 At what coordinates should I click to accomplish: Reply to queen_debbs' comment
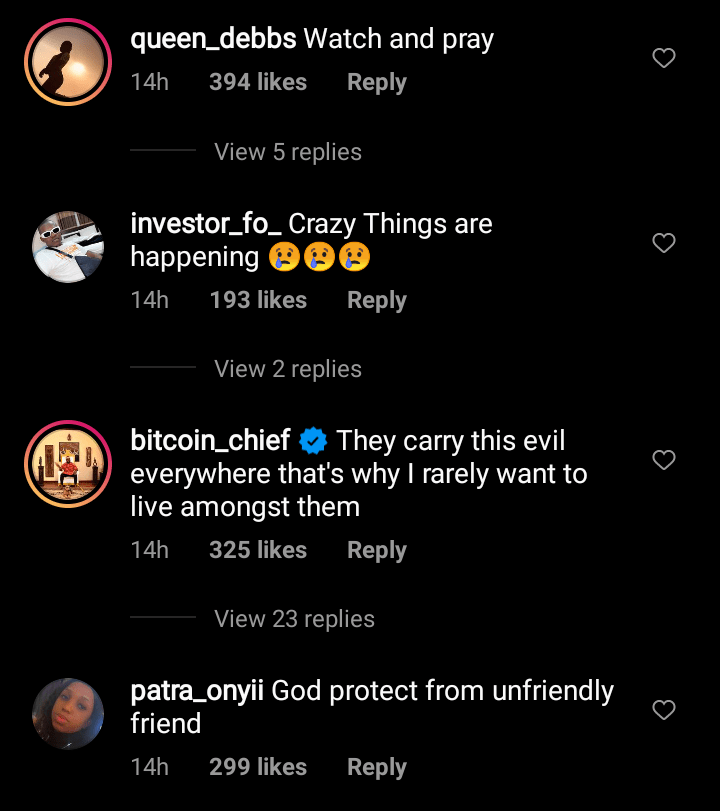376,82
